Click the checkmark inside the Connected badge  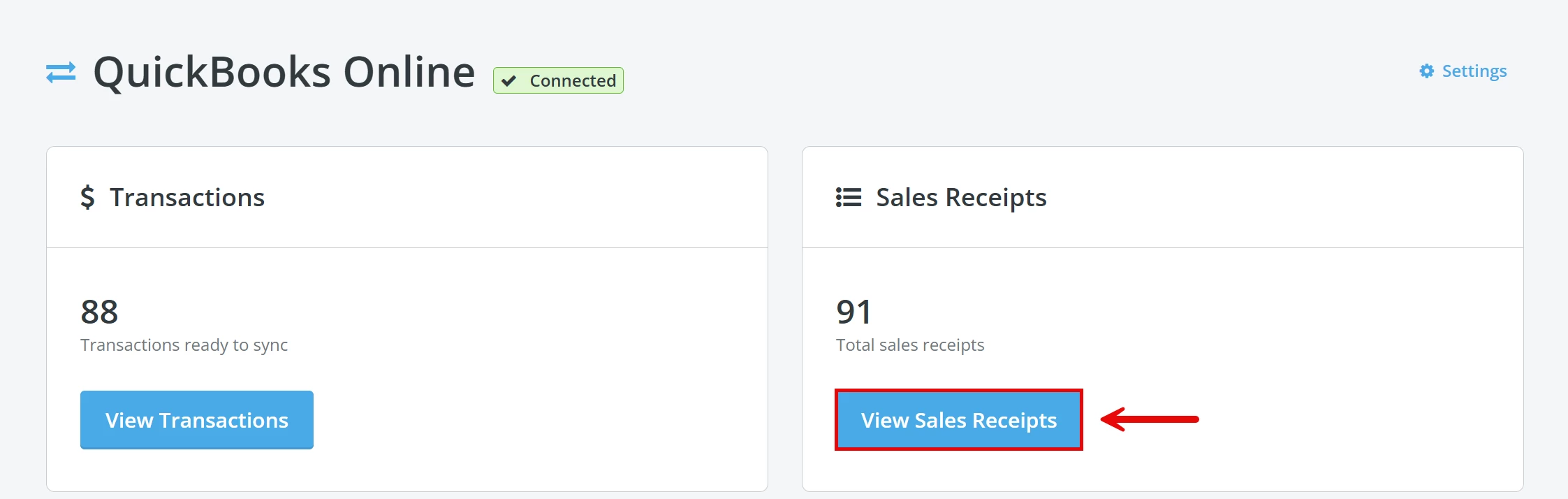[x=509, y=80]
